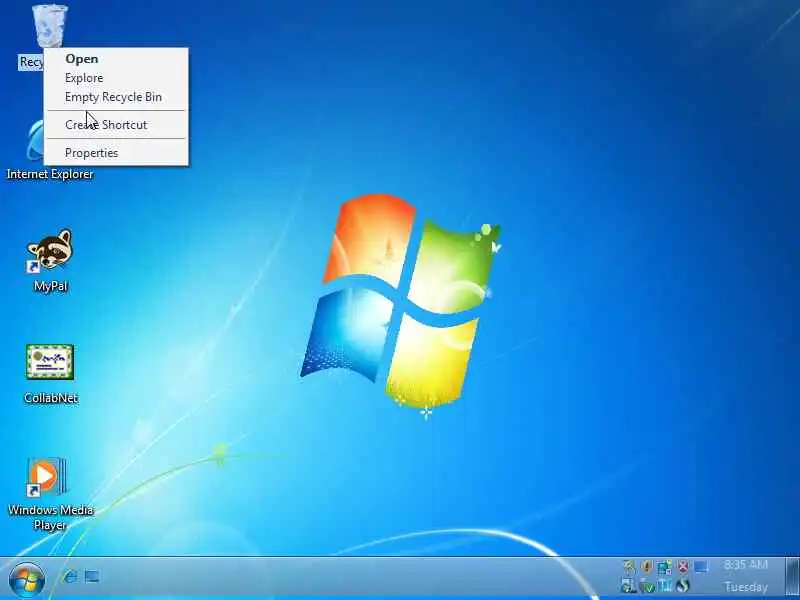Click the dark blue swirl tray icon
The height and width of the screenshot is (600, 800).
[x=683, y=586]
